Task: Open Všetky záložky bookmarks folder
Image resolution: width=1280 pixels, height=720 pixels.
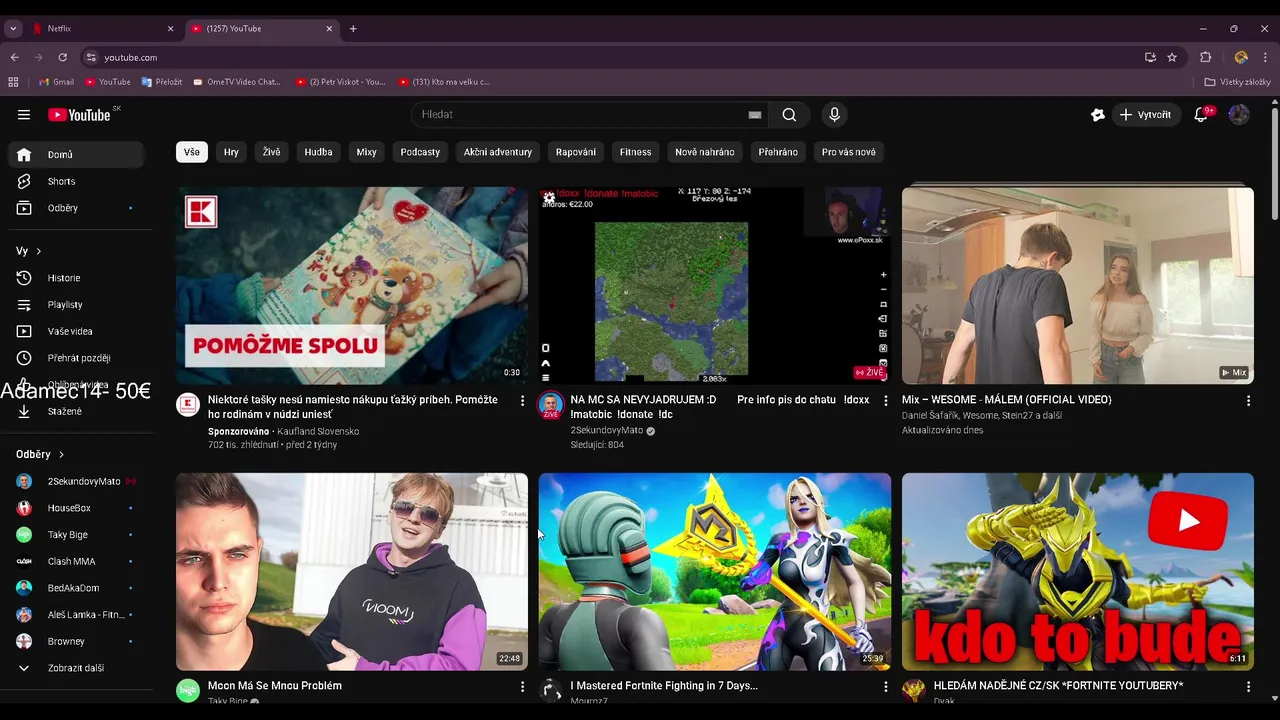Action: (x=1238, y=82)
